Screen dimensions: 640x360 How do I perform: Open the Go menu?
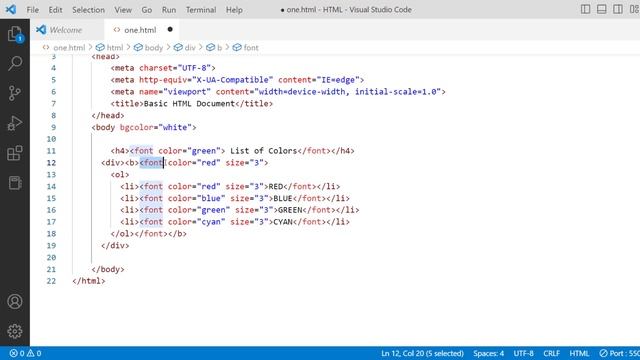click(x=147, y=10)
